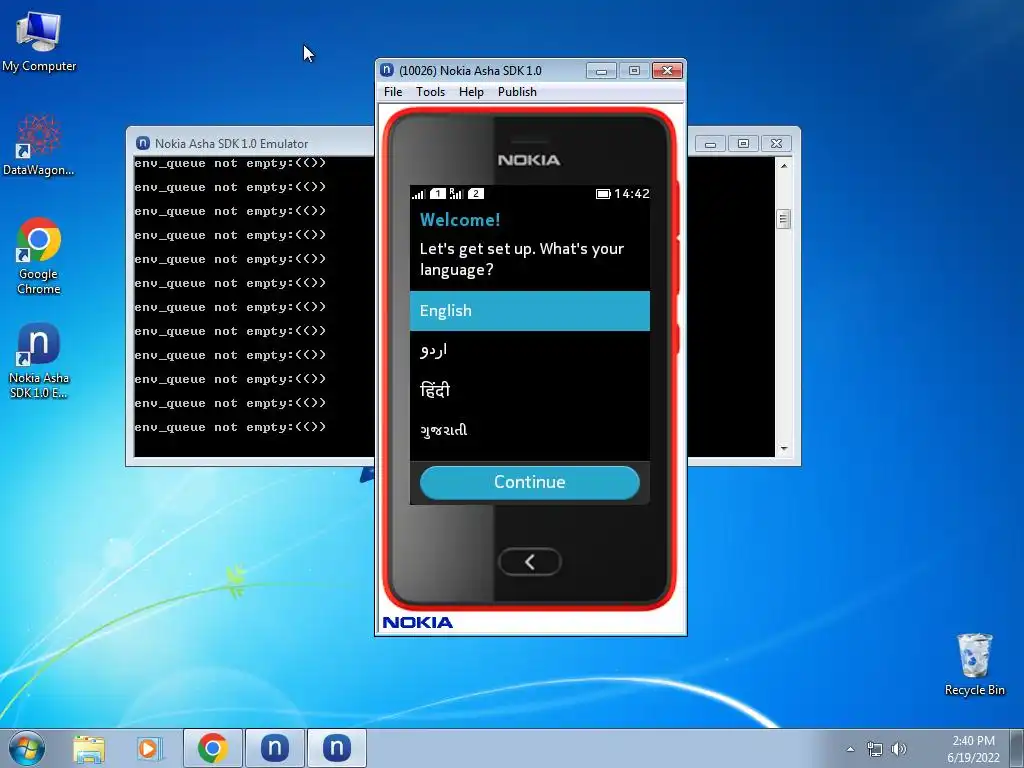Select English language on the phone screen
1024x768 pixels.
click(530, 311)
